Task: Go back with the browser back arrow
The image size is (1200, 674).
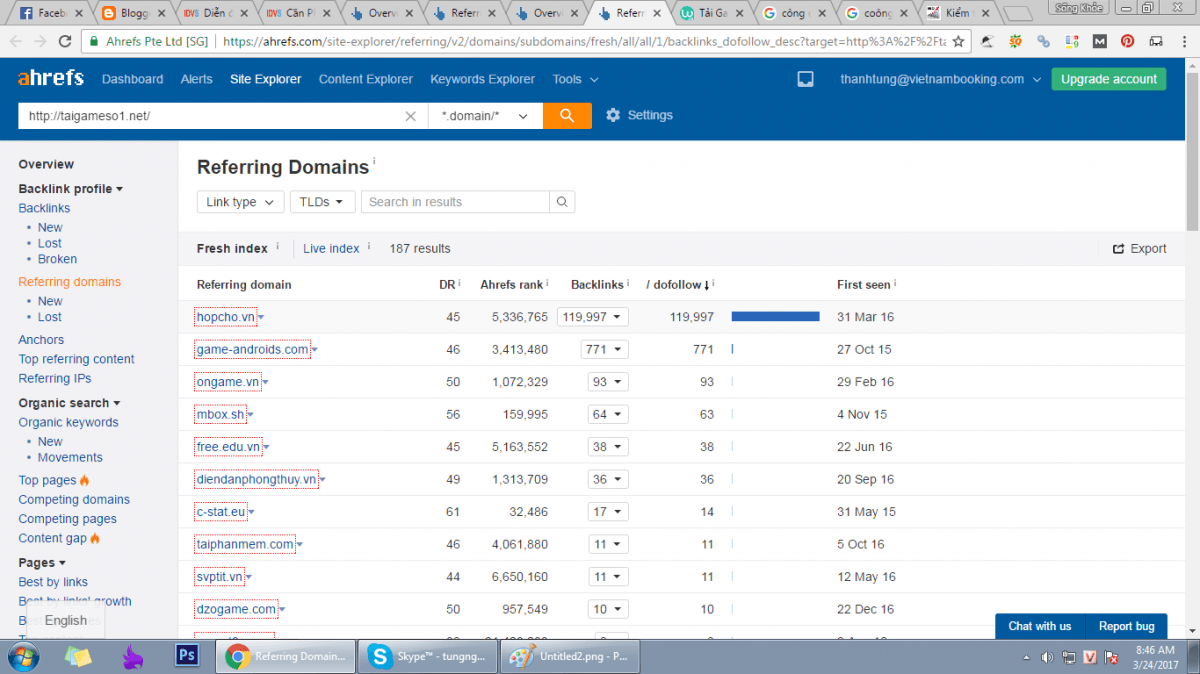Action: tap(15, 42)
